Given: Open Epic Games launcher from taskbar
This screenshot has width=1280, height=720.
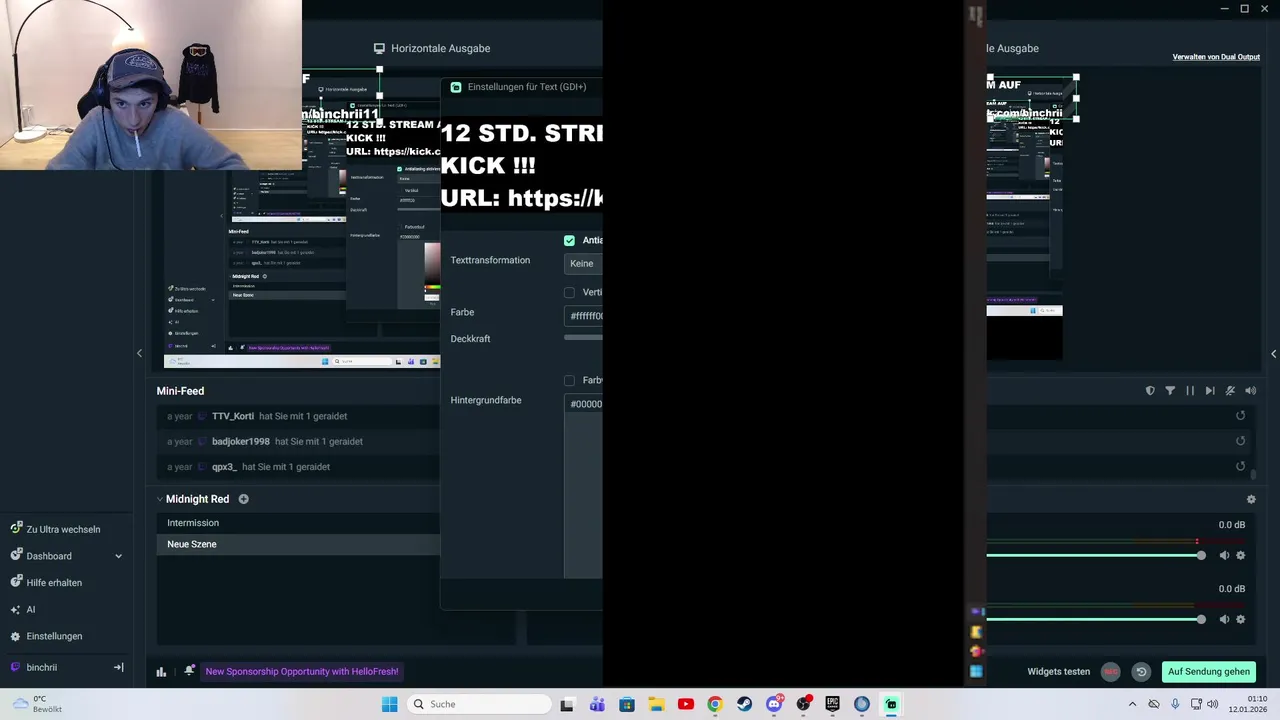Looking at the screenshot, I should (832, 704).
